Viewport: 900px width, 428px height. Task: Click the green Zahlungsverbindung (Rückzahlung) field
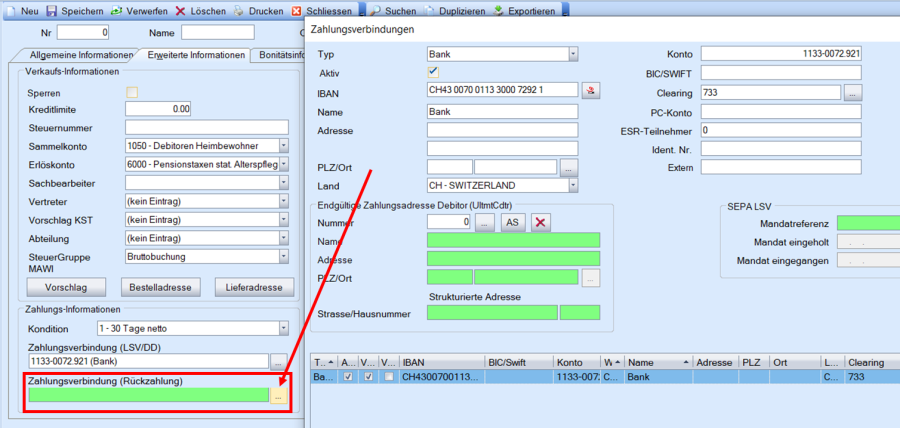(148, 395)
